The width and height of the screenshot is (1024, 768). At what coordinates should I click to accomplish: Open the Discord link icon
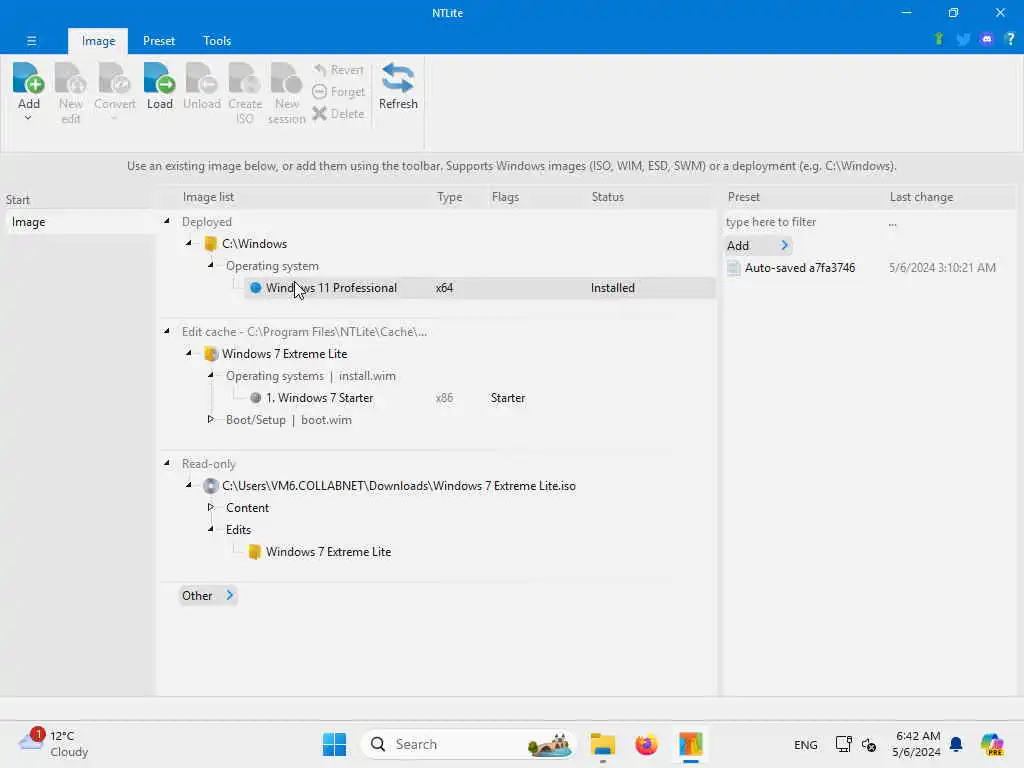[987, 39]
